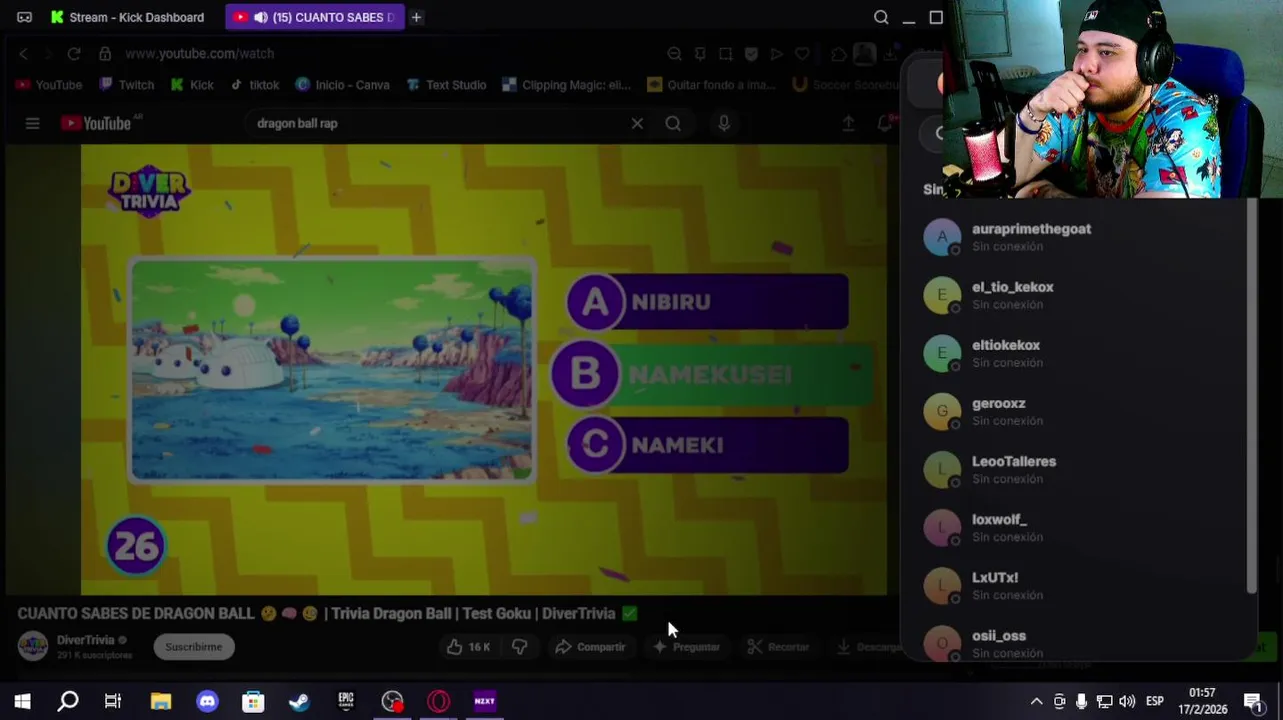Image resolution: width=1283 pixels, height=720 pixels.
Task: Click the microphone icon in system tray
Action: point(1081,701)
